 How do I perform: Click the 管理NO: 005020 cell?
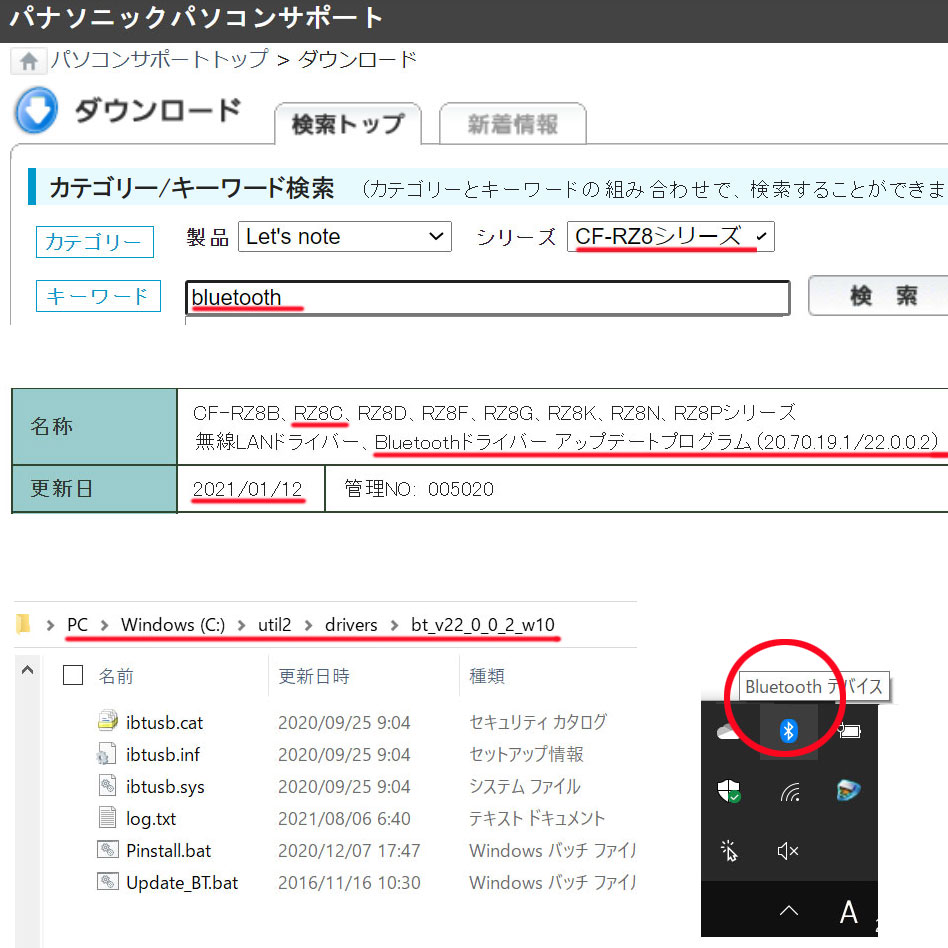(x=419, y=489)
